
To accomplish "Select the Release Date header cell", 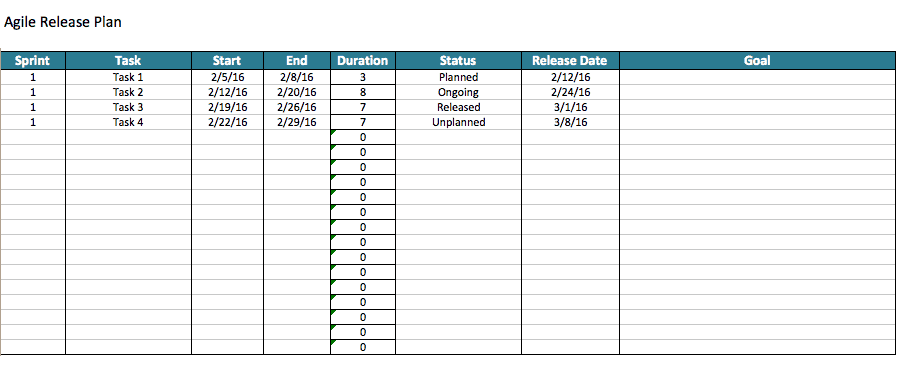I will coord(570,61).
